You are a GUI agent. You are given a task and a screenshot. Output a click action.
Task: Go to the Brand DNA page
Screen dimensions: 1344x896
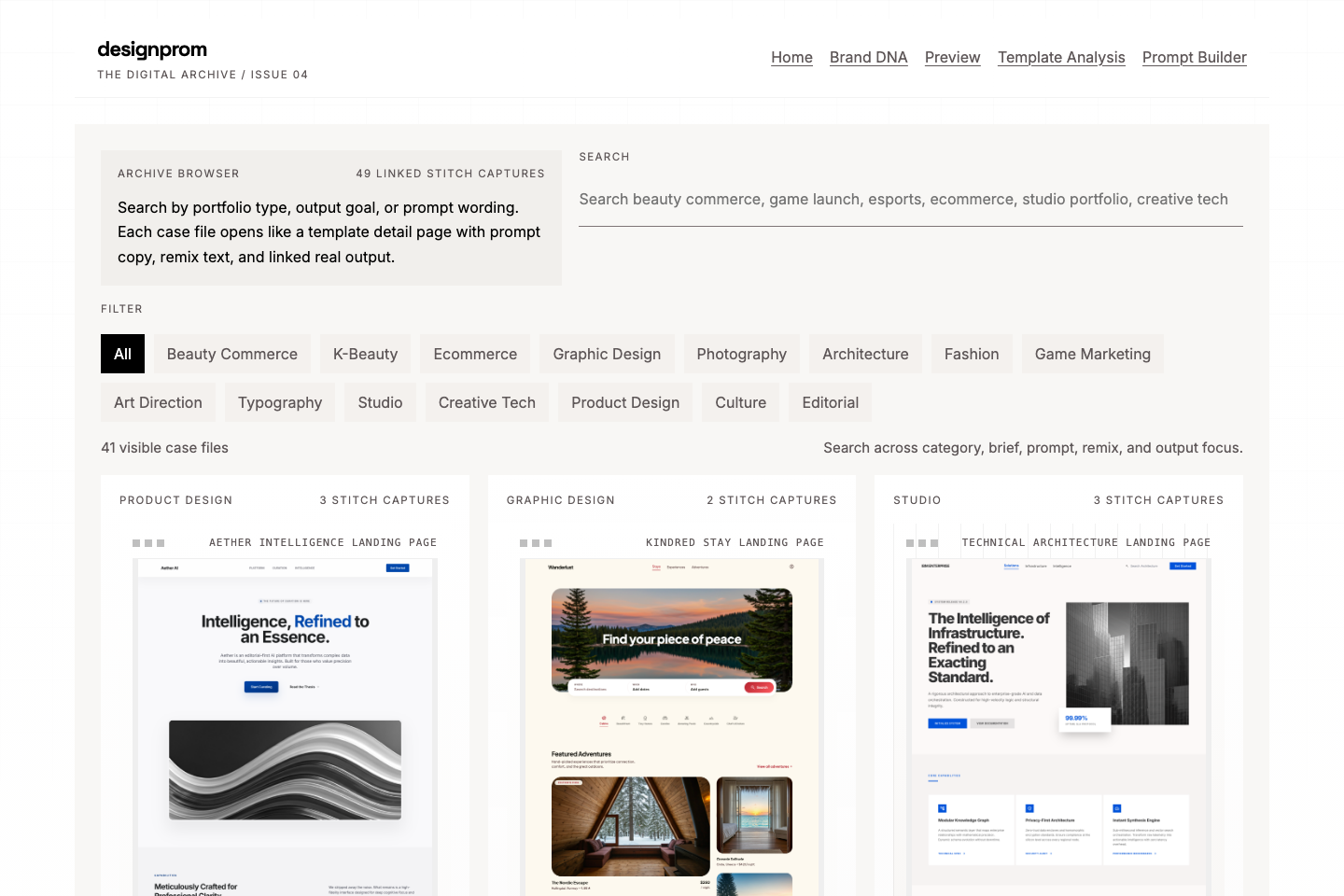click(868, 57)
